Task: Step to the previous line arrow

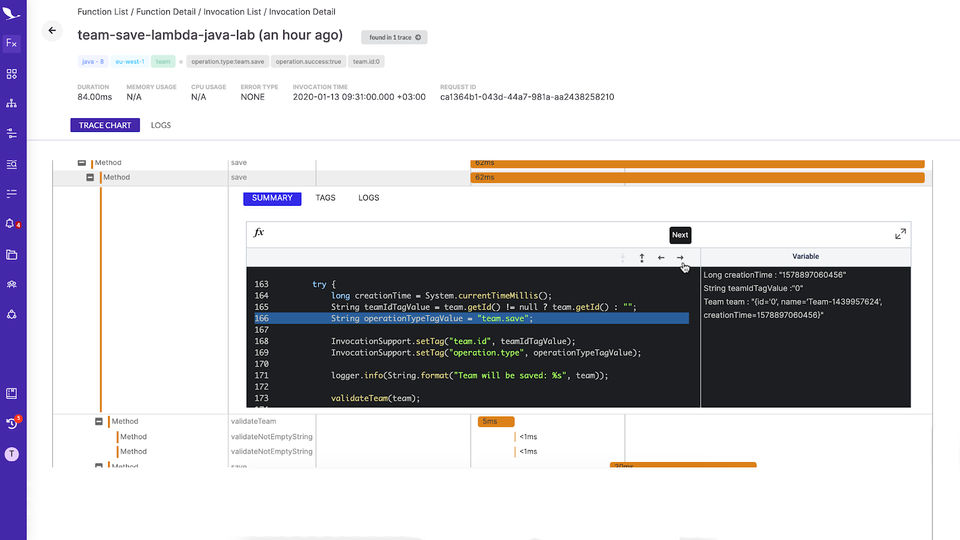Action: [661, 258]
